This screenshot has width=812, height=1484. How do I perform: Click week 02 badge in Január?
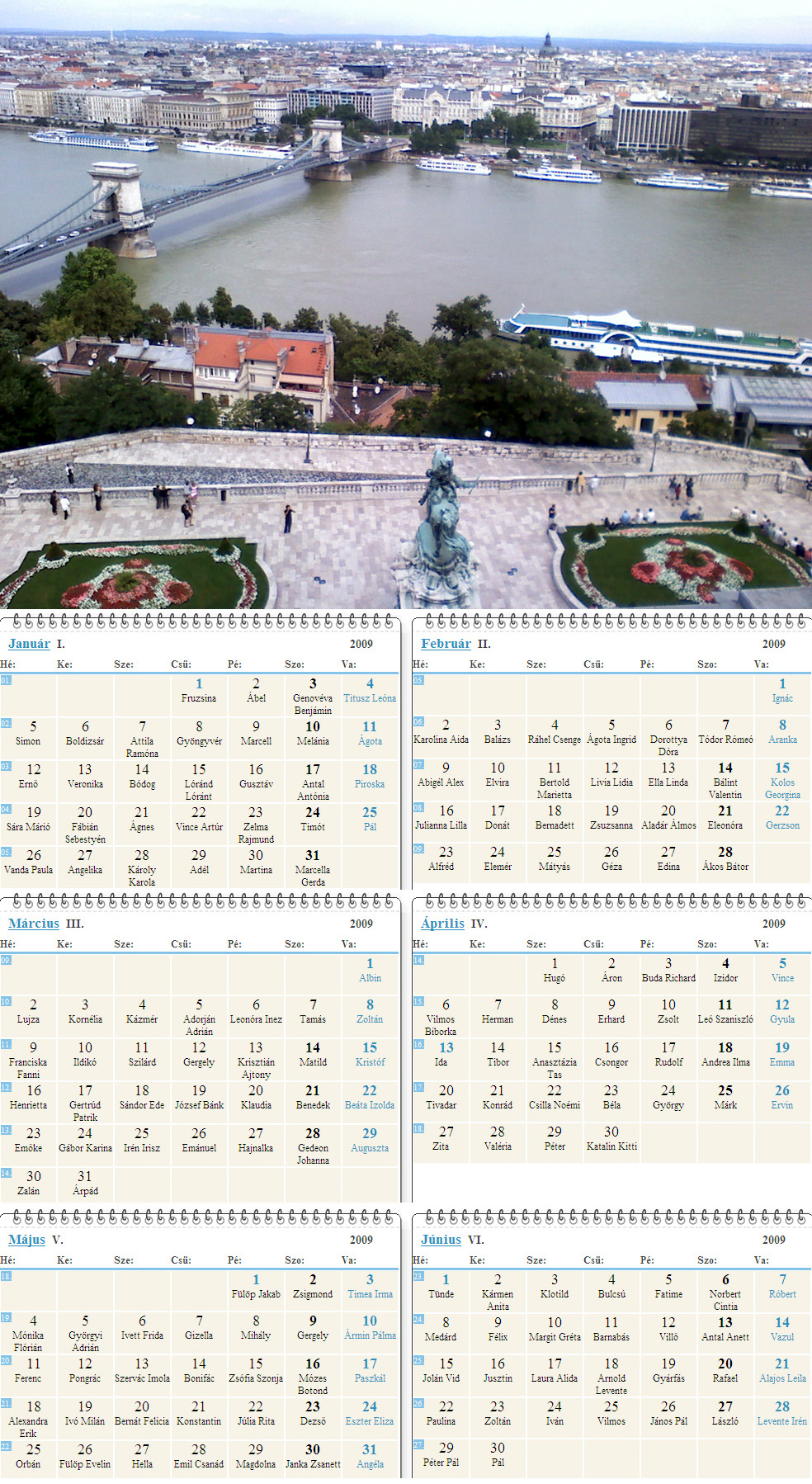coord(6,723)
